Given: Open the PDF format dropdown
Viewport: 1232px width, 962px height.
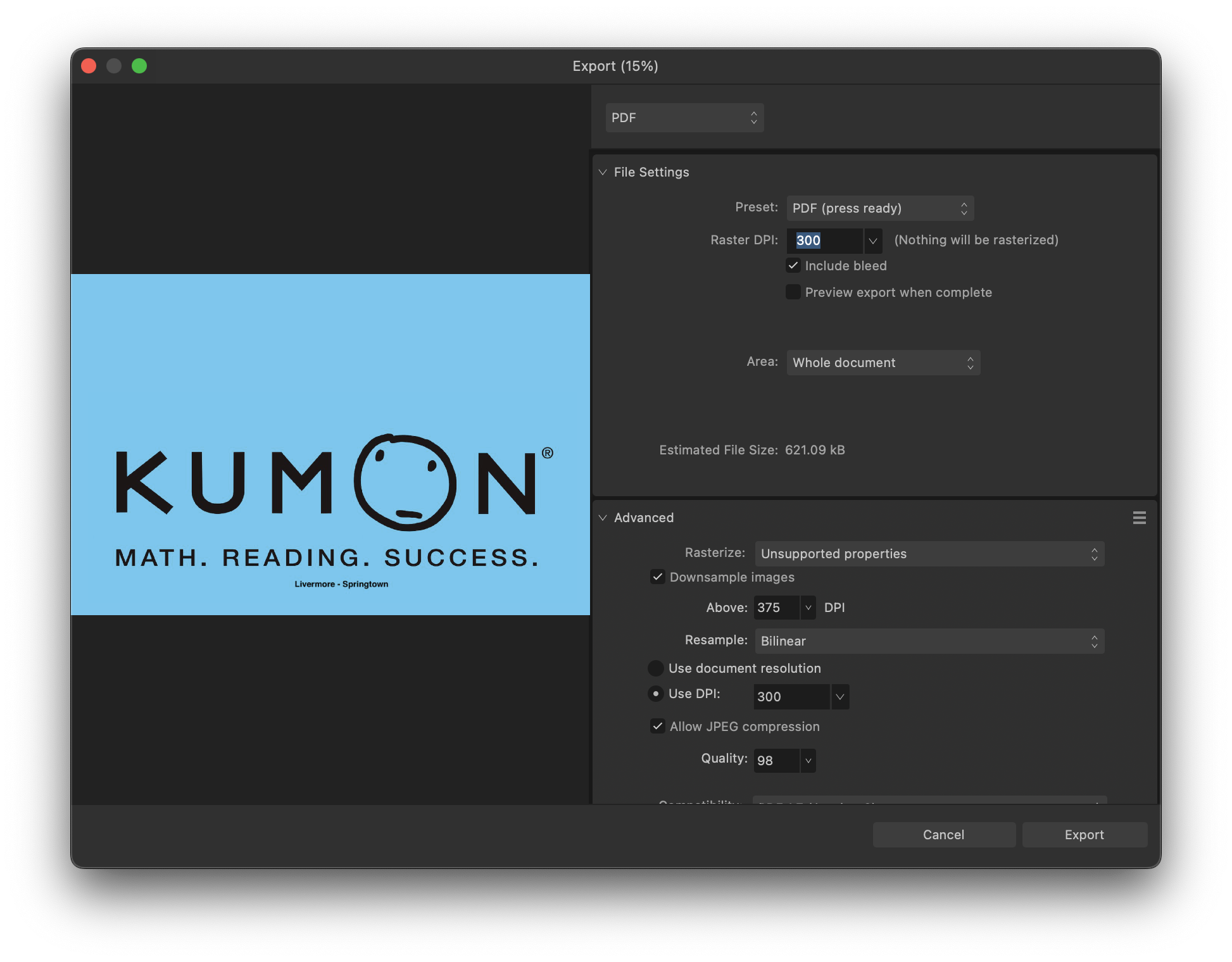Looking at the screenshot, I should point(684,118).
